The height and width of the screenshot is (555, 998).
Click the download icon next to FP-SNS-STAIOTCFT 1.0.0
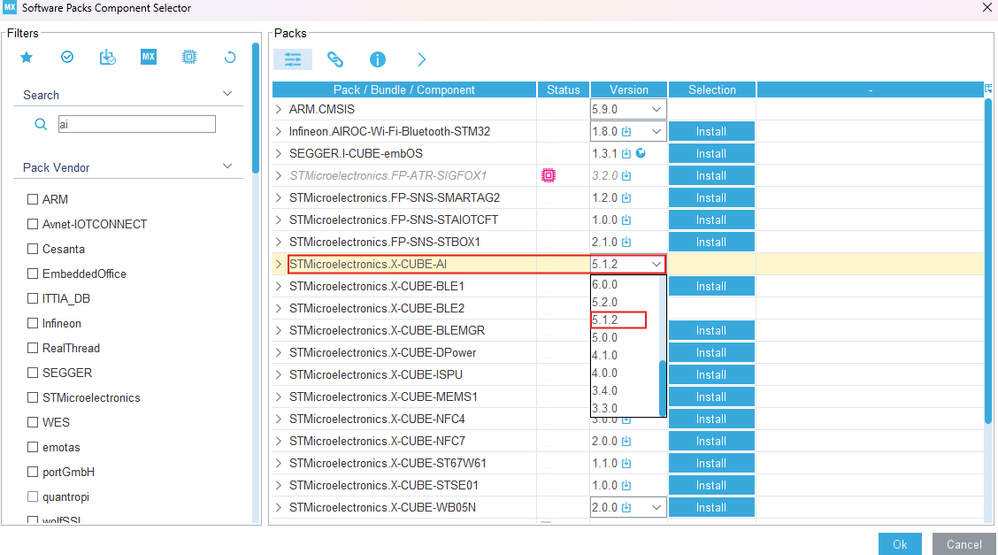[x=626, y=220]
